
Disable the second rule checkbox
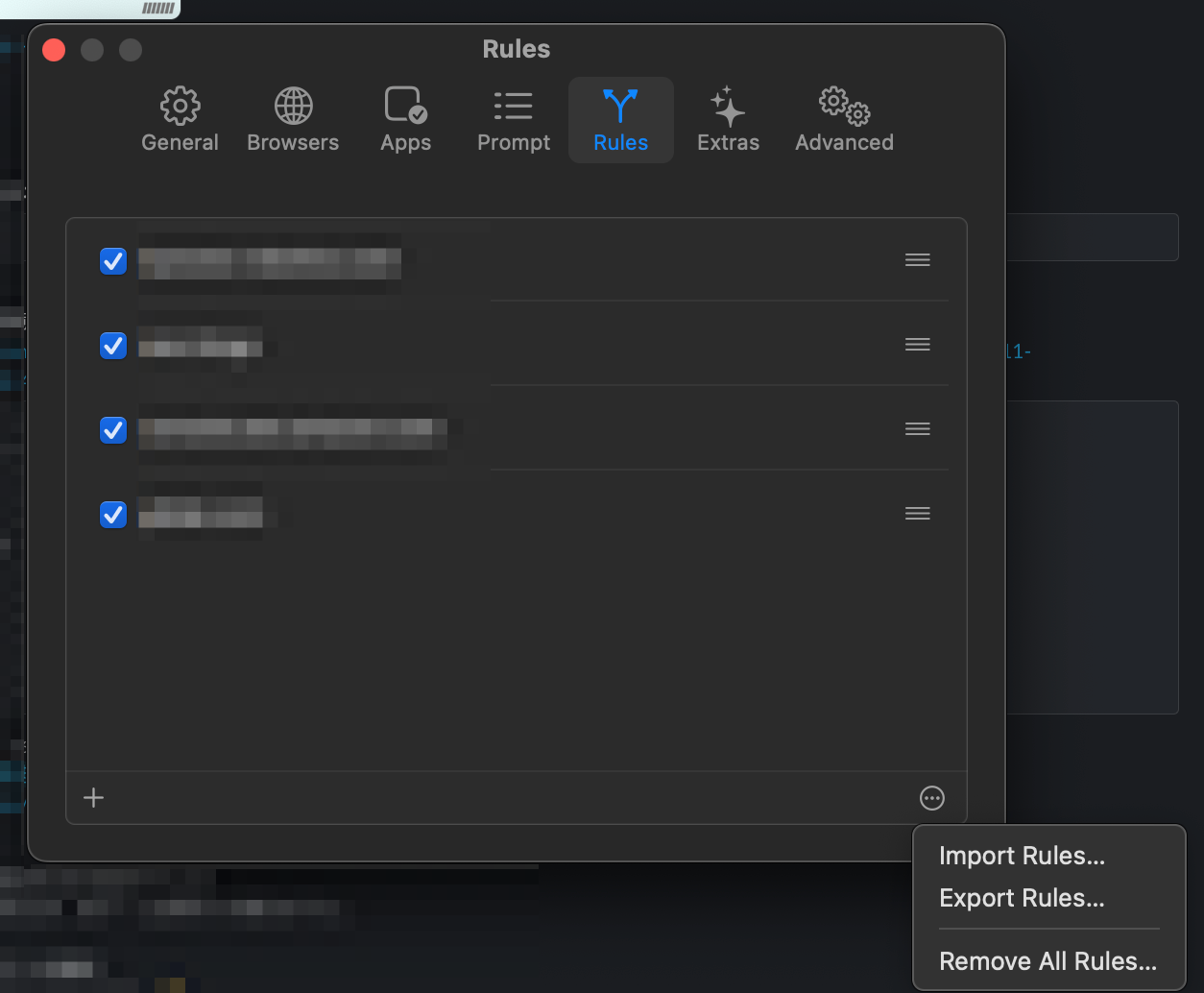pyautogui.click(x=113, y=345)
